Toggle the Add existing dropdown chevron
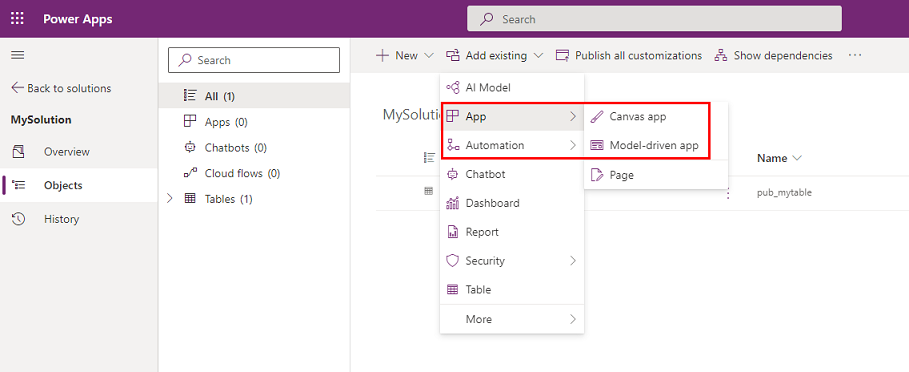Image resolution: width=909 pixels, height=372 pixels. coord(538,56)
